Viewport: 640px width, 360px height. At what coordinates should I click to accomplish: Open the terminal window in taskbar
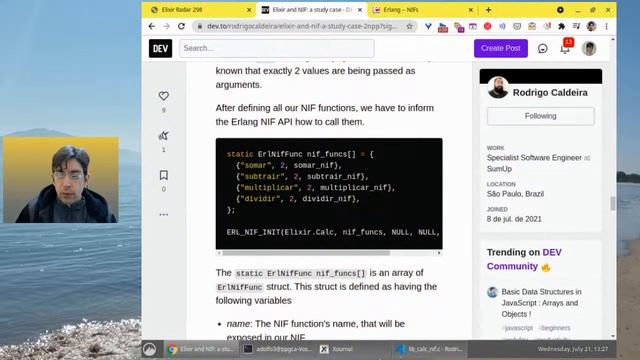click(x=278, y=349)
